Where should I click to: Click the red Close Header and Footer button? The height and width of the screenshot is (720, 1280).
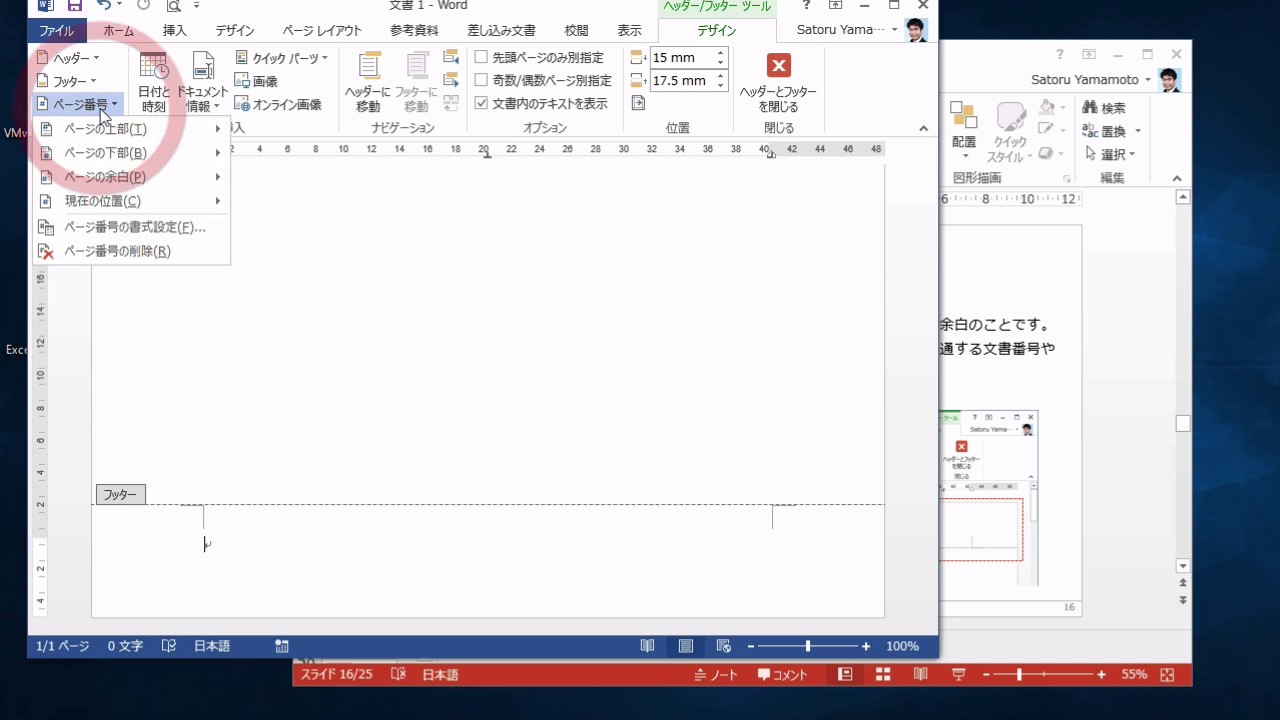778,66
